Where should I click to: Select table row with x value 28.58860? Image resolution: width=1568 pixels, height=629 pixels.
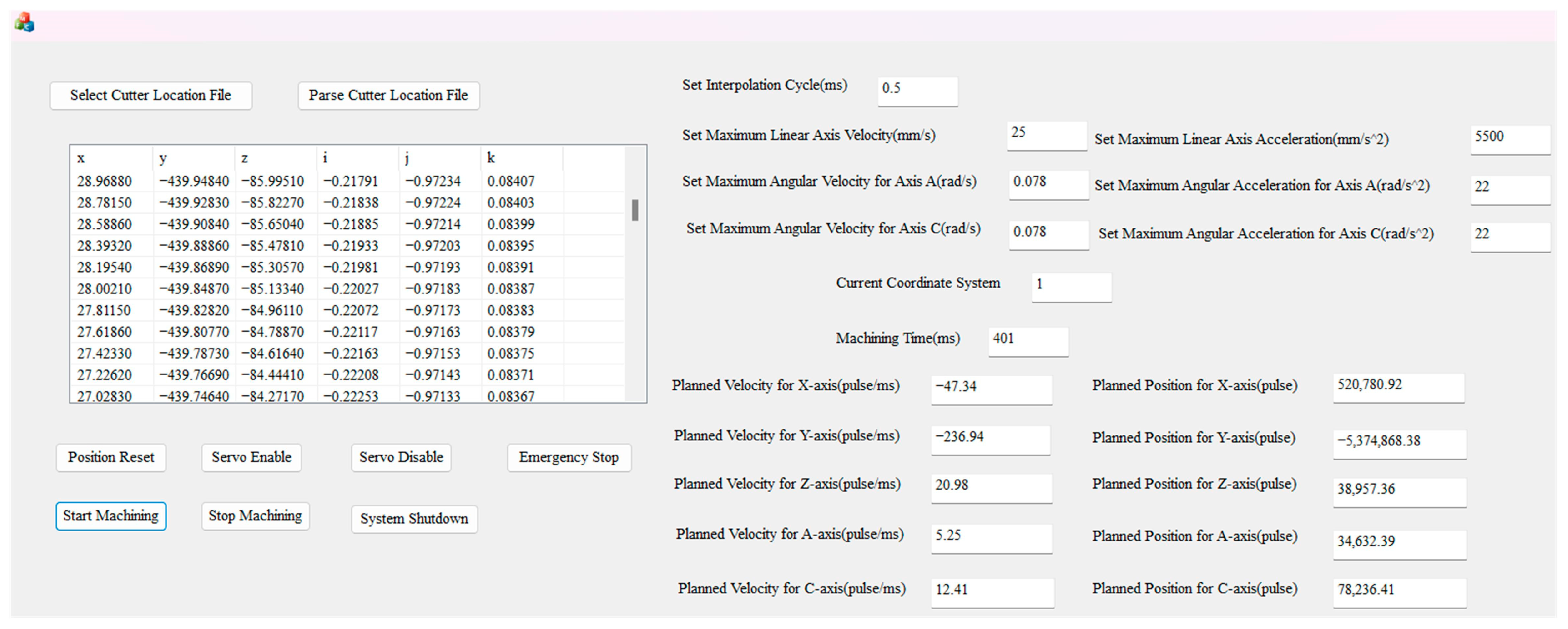(x=348, y=224)
